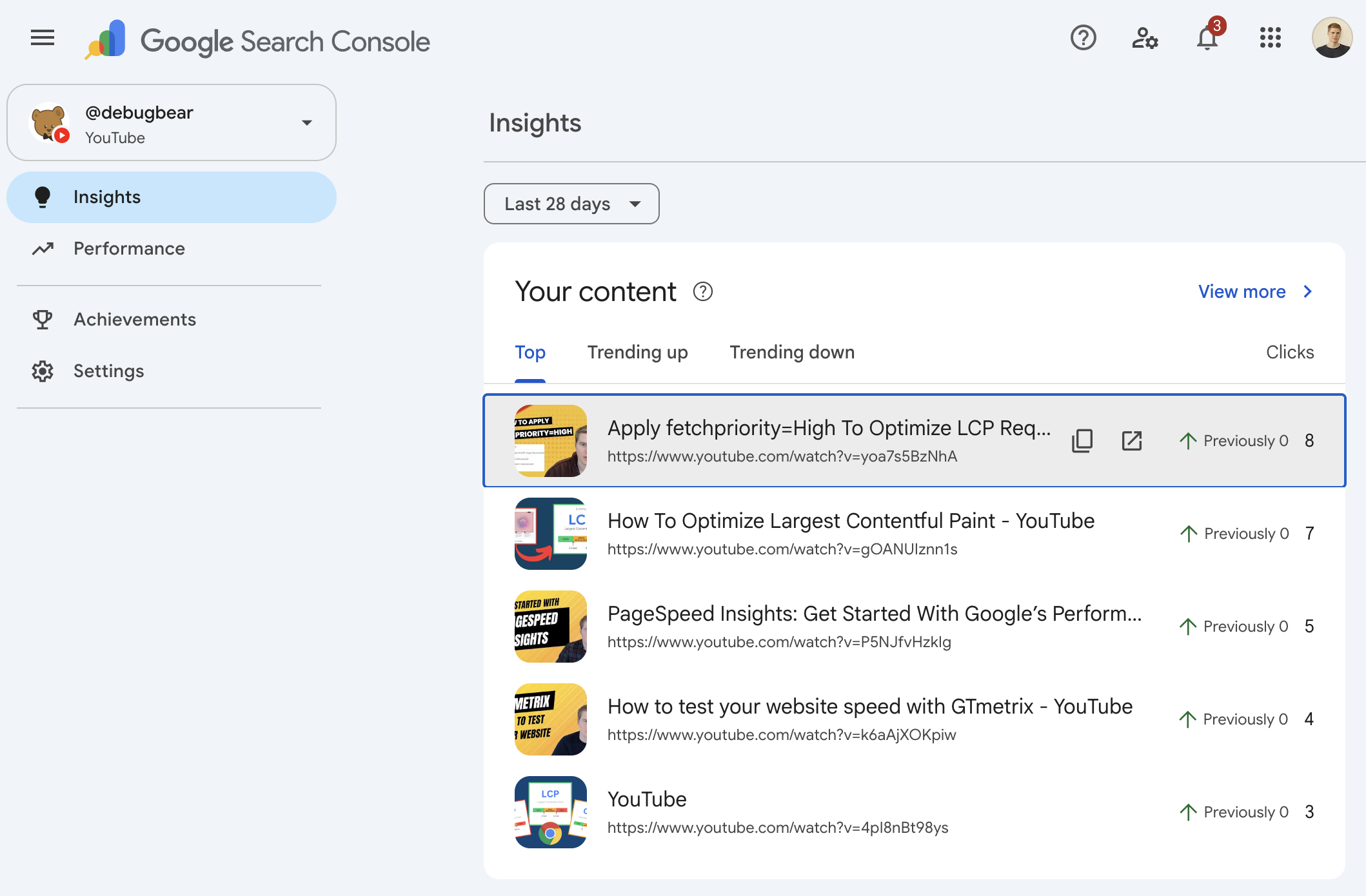
Task: Copy the fetchpriority video URL
Action: [x=1082, y=441]
